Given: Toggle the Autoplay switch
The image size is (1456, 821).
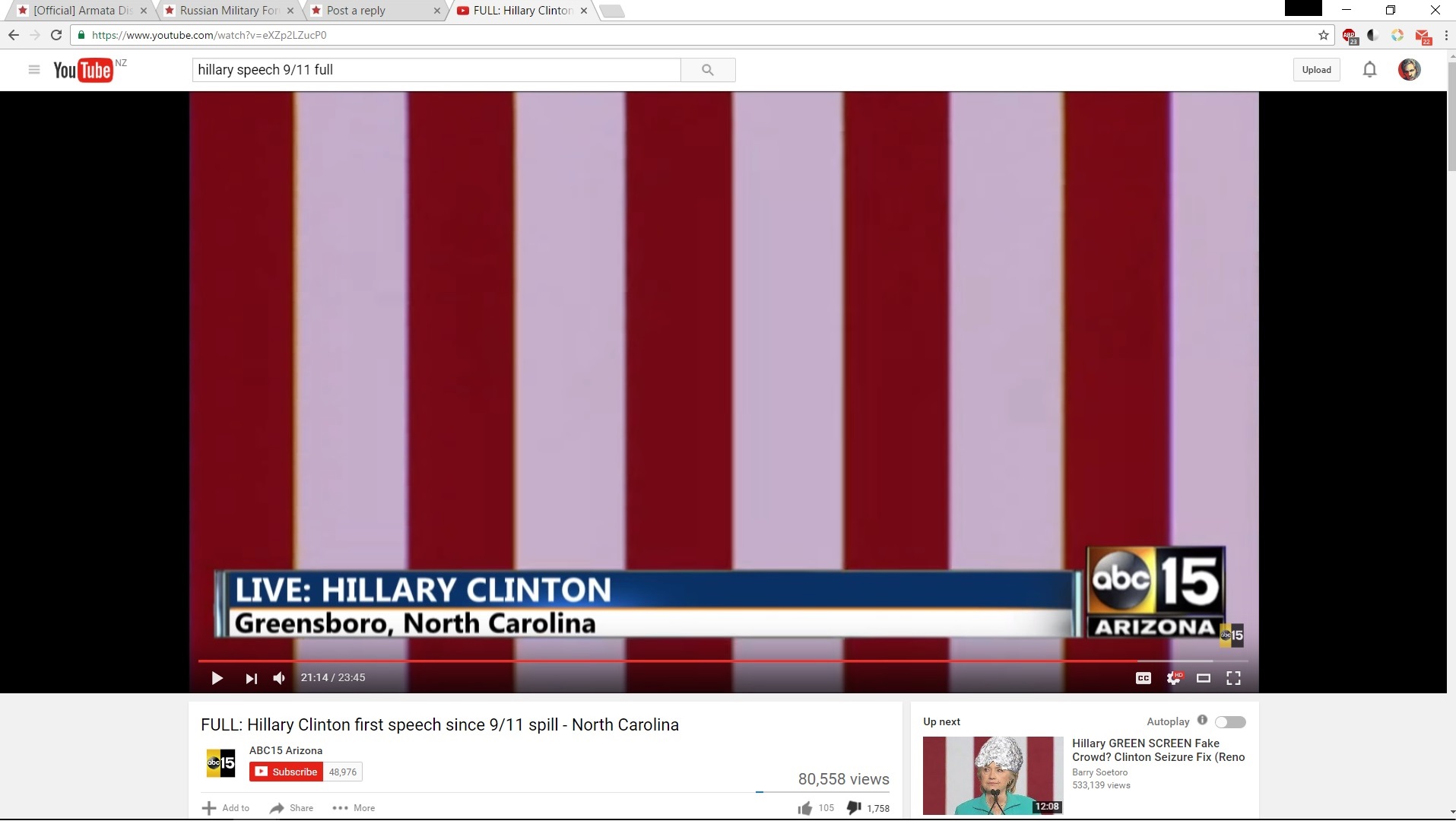Looking at the screenshot, I should click(x=1230, y=722).
